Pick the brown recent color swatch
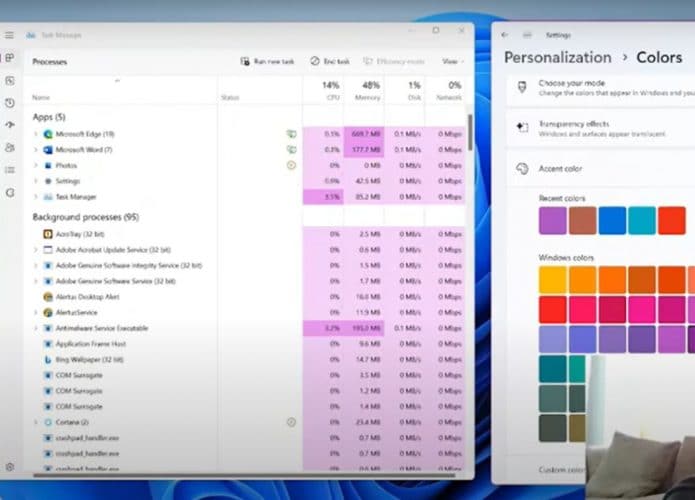Image resolution: width=695 pixels, height=500 pixels. pyautogui.click(x=582, y=220)
